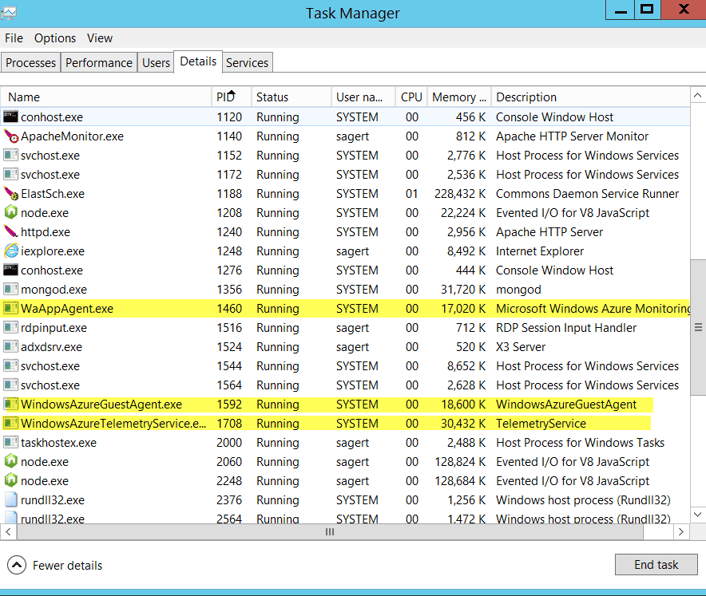
Task: Select the Details tab
Action: [198, 61]
